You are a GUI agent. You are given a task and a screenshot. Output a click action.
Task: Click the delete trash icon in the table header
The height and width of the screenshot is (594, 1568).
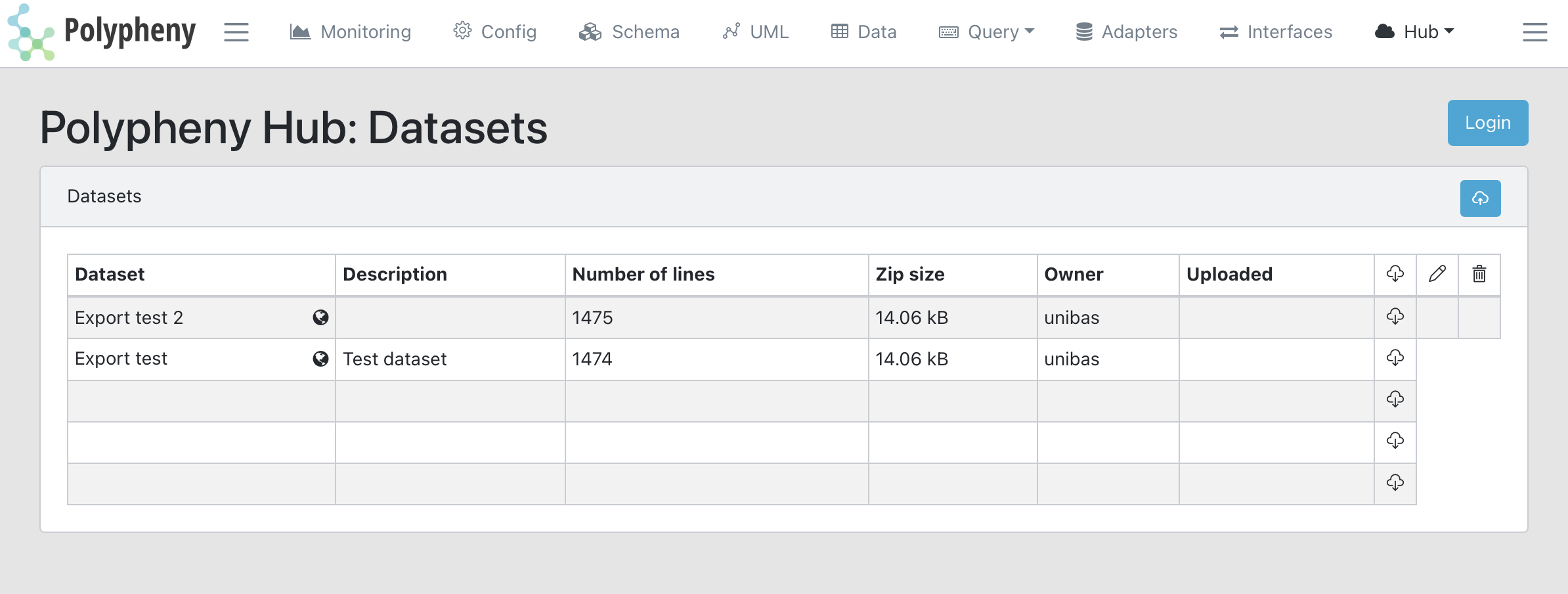click(x=1479, y=274)
